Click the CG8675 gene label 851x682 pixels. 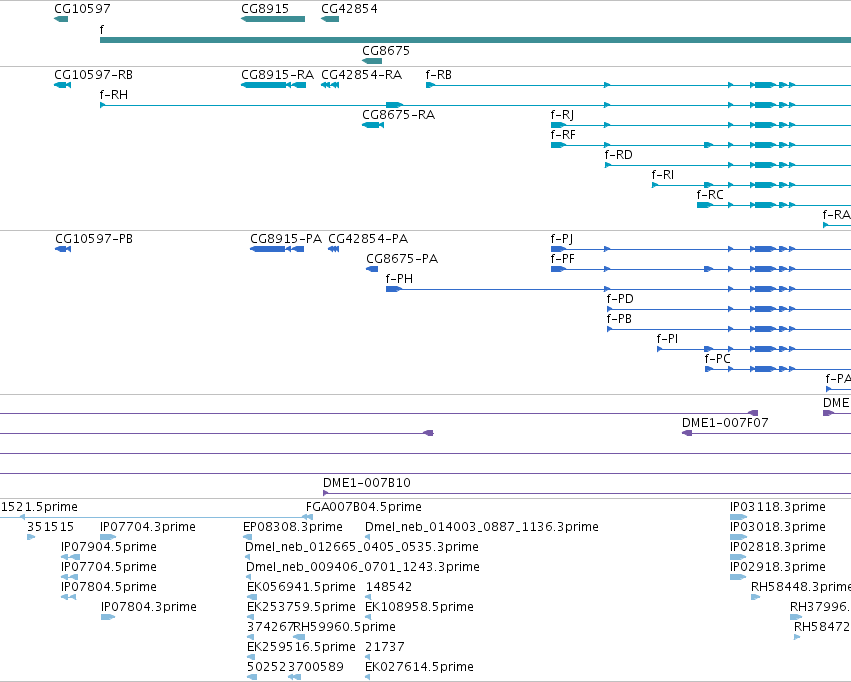pos(386,50)
